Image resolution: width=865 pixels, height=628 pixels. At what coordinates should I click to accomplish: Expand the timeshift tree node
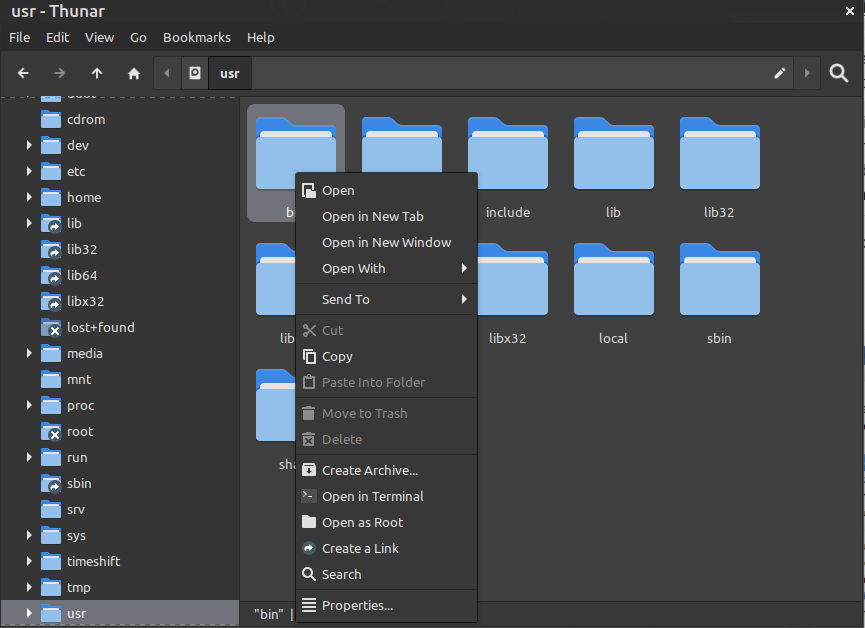29,561
